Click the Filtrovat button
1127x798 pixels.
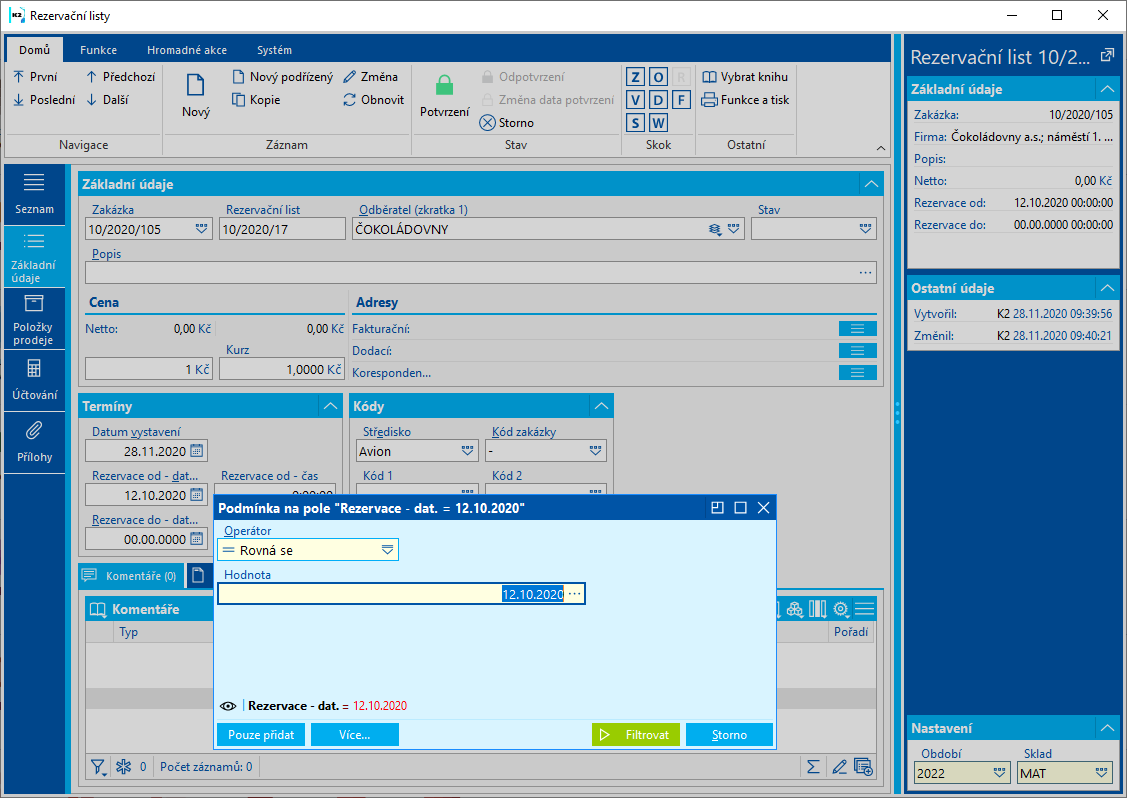(635, 735)
